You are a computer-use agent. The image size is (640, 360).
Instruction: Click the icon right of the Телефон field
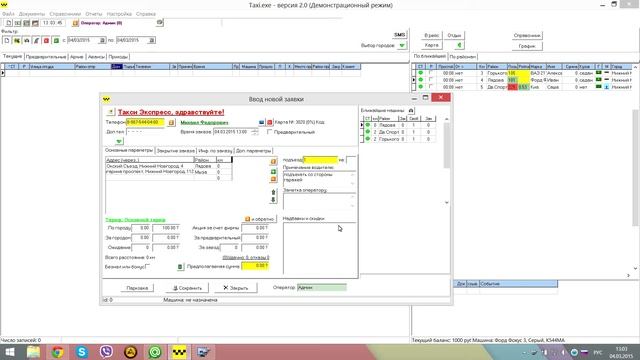pos(171,122)
